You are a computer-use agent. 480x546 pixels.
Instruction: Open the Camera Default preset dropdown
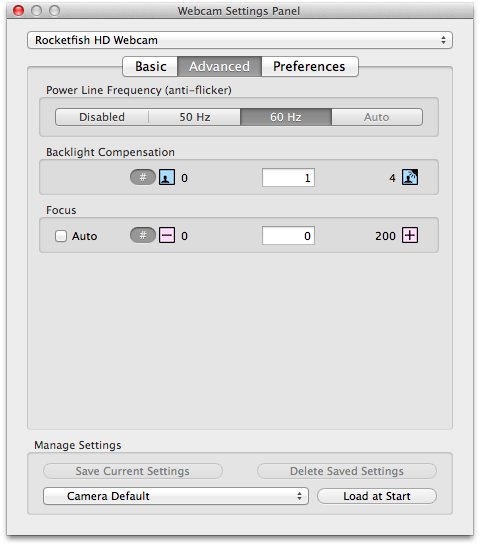(x=176, y=496)
